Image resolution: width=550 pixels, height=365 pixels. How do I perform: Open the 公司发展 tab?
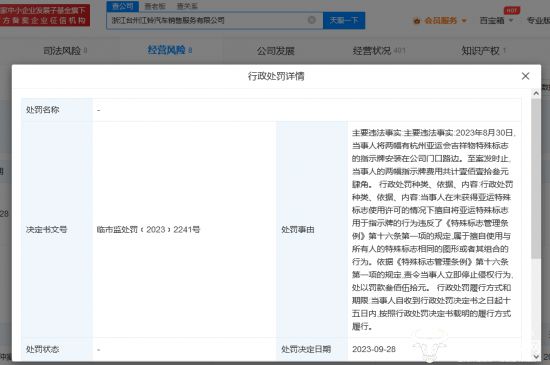275,51
